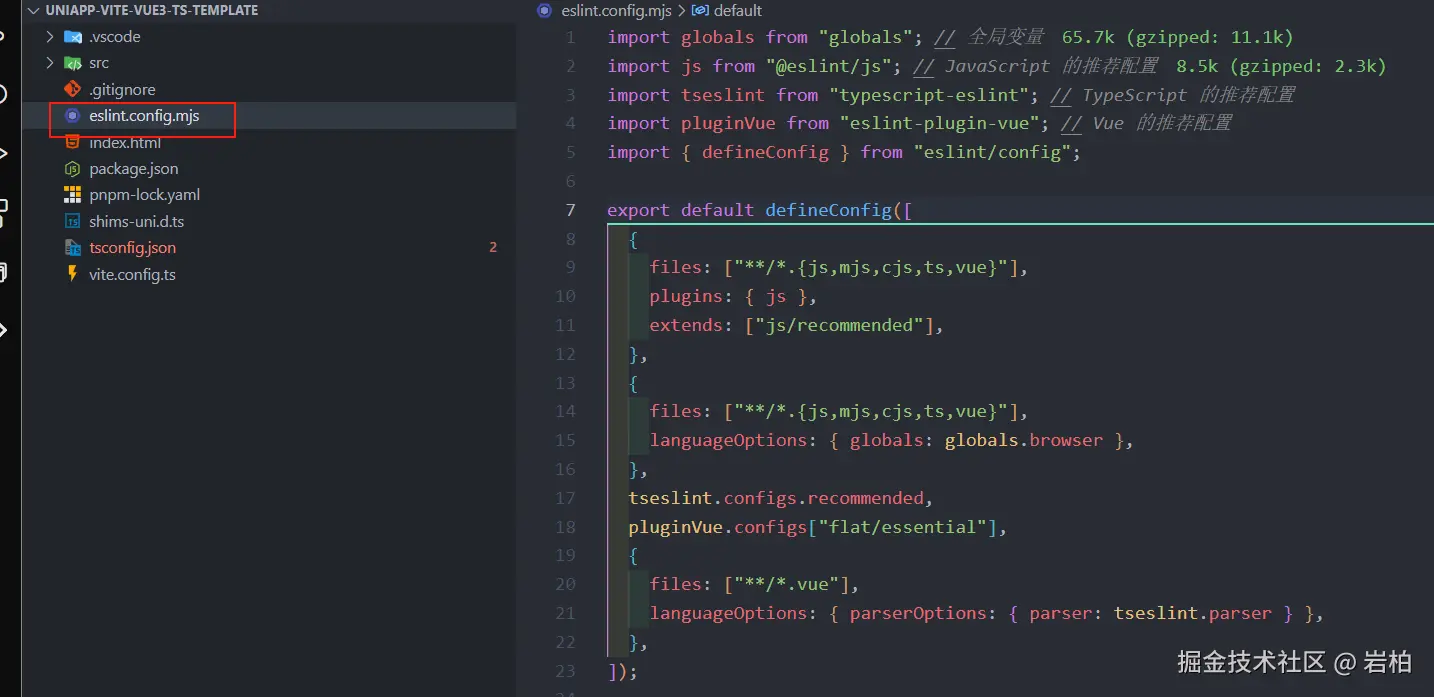Expand the src folder chevron
Screen dimensions: 1434x697
(x=50, y=63)
